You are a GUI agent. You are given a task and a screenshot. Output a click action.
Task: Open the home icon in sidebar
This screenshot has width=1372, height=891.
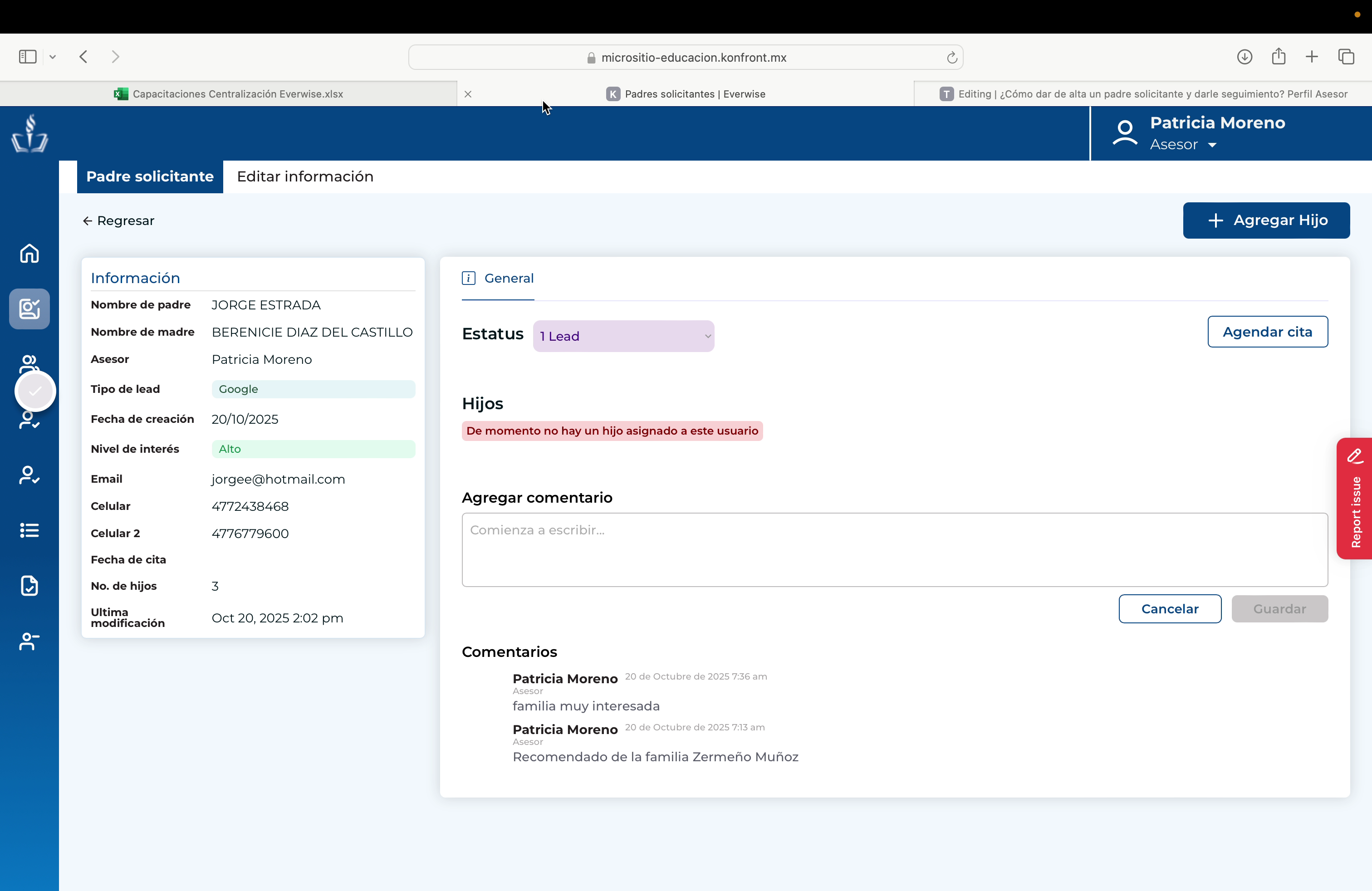pyautogui.click(x=29, y=254)
